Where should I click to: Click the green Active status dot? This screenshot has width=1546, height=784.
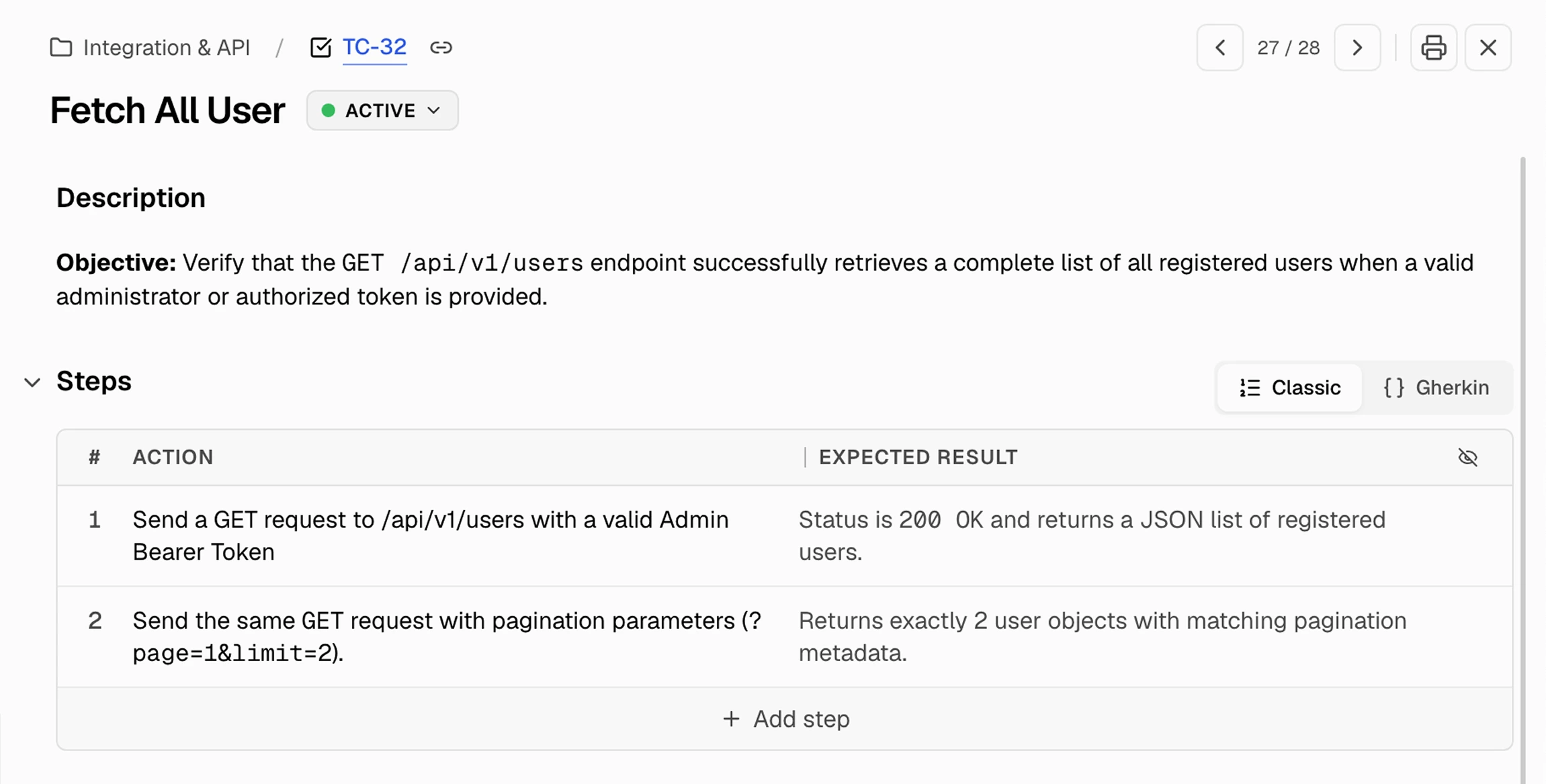point(328,110)
